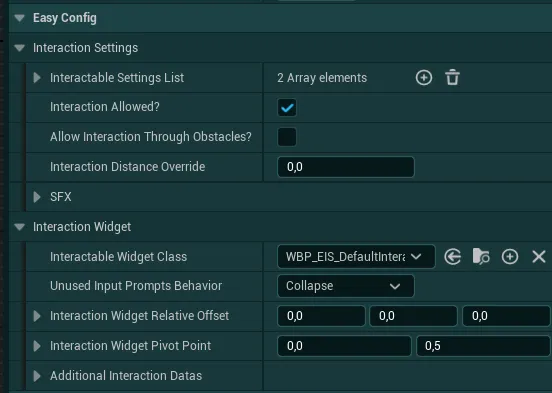552x393 pixels.
Task: Expand Additional Interaction Datas row
Action: pos(37,376)
